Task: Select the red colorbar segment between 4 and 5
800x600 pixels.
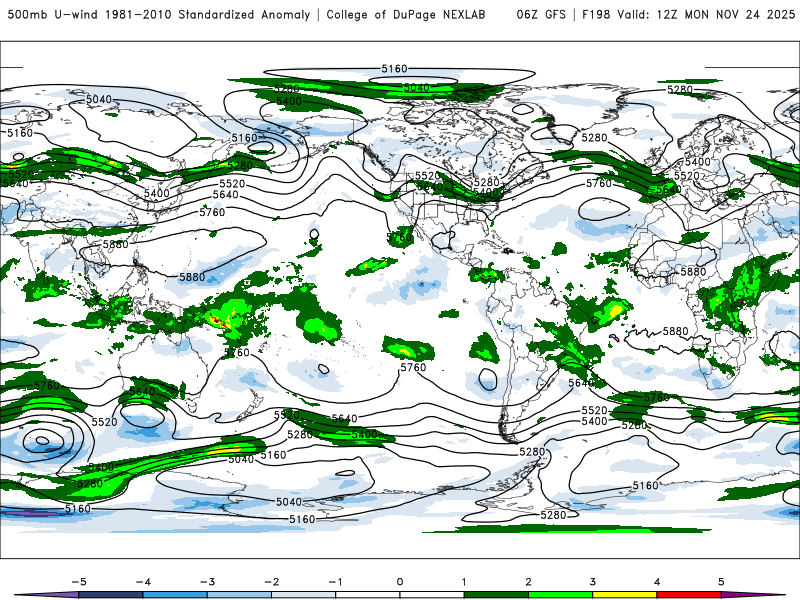Action: click(689, 595)
